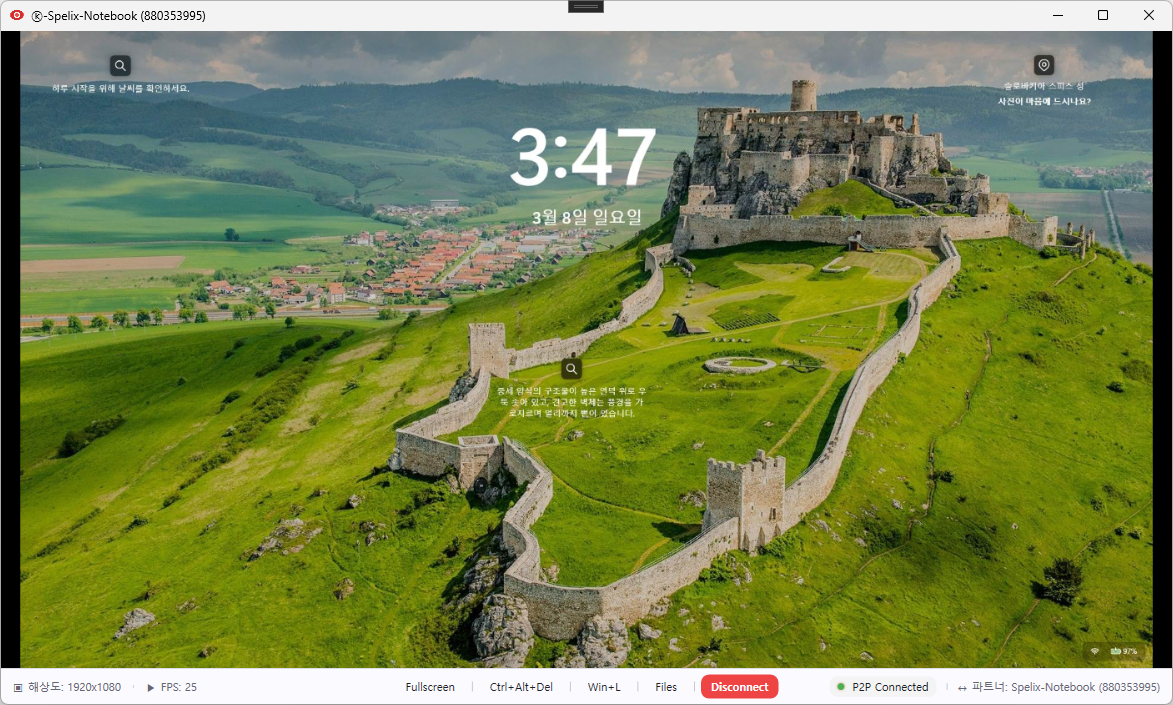
Task: Click the FPS play-arrow icon
Action: (x=151, y=688)
